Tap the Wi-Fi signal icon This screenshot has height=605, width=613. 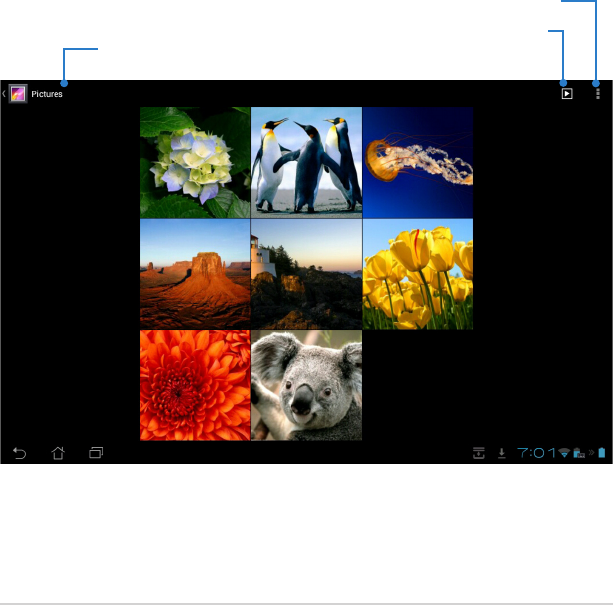coord(565,453)
